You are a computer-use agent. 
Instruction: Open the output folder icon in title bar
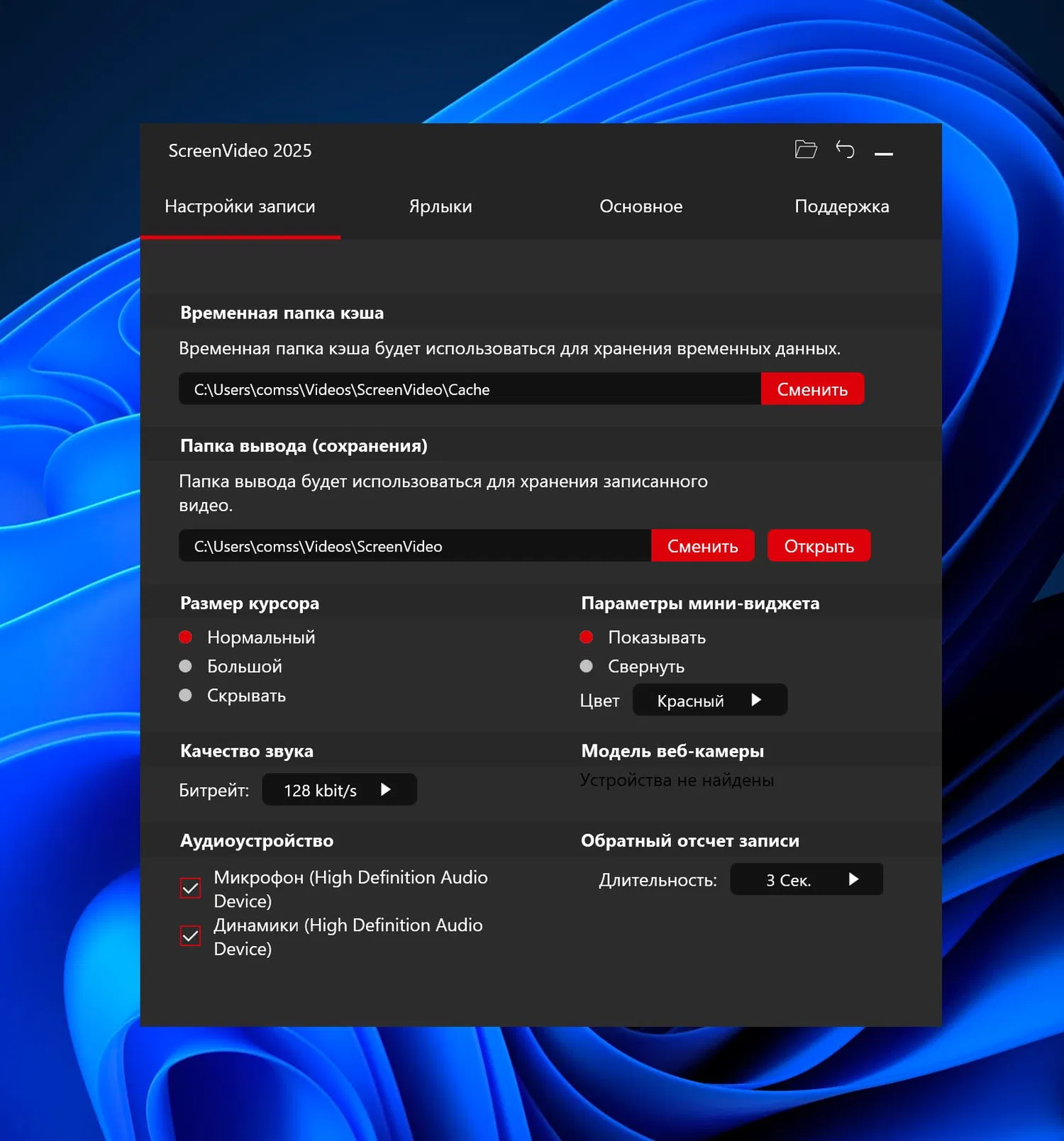click(806, 149)
